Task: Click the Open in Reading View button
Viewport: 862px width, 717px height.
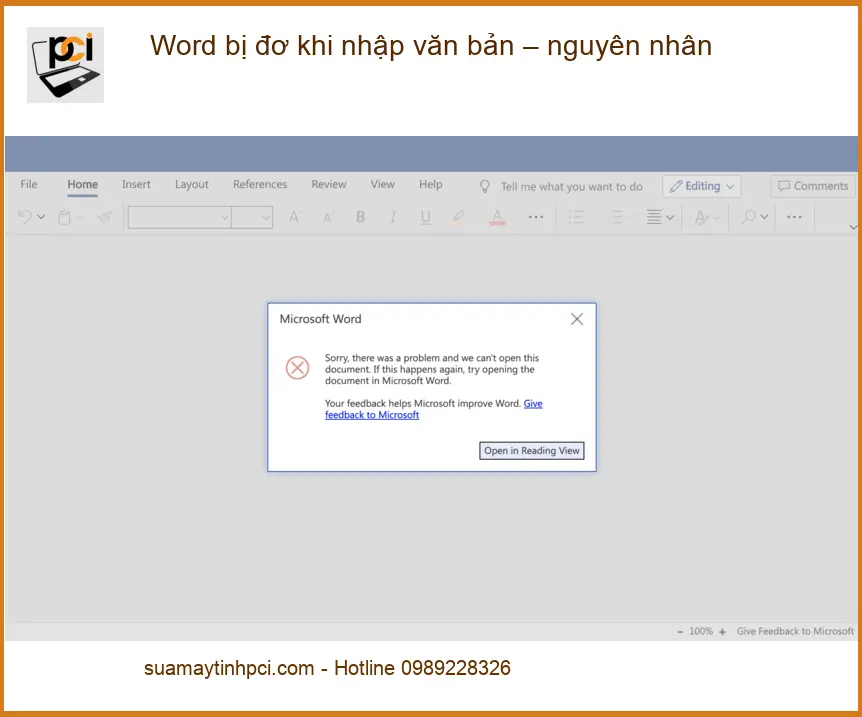Action: (x=531, y=450)
